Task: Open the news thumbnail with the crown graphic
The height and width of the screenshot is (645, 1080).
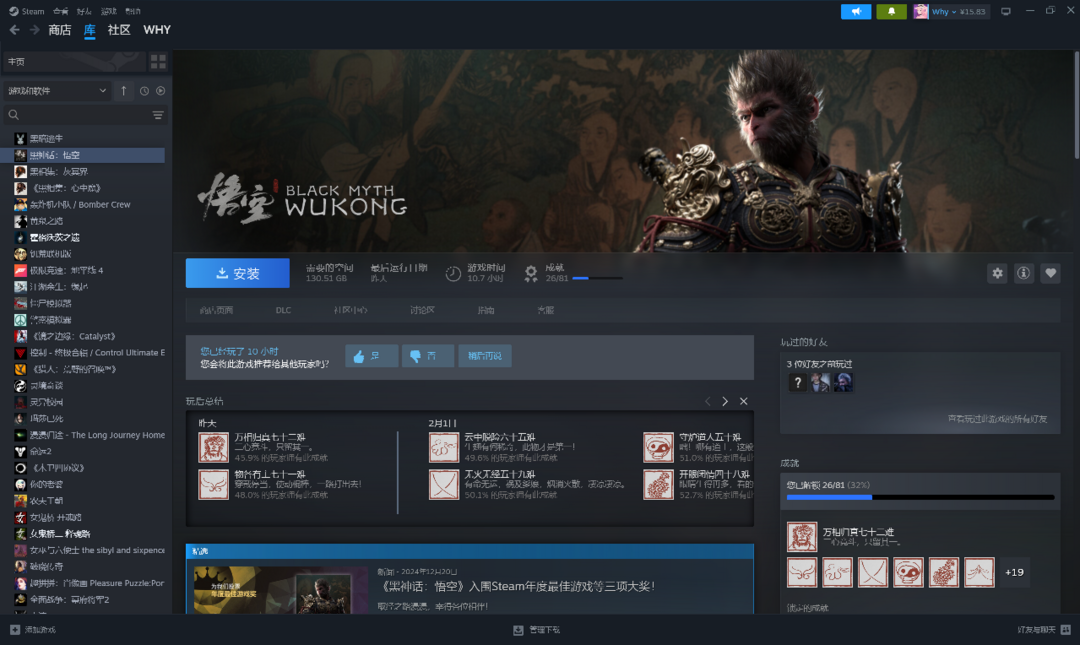Action: [x=281, y=591]
